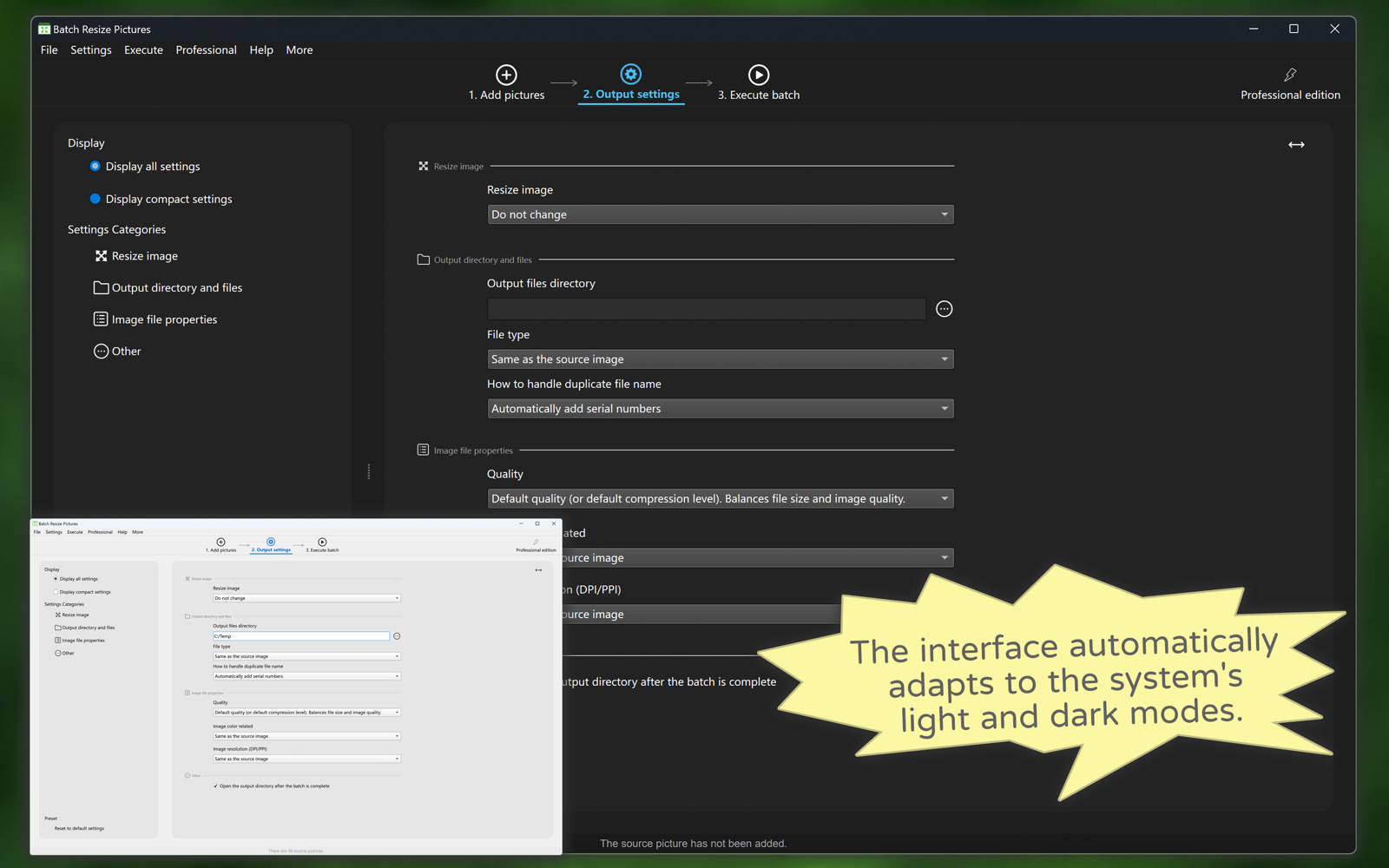Screen dimensions: 1389x868
Task: Click the dotted splitter handle beside dark sidebar
Action: point(369,471)
